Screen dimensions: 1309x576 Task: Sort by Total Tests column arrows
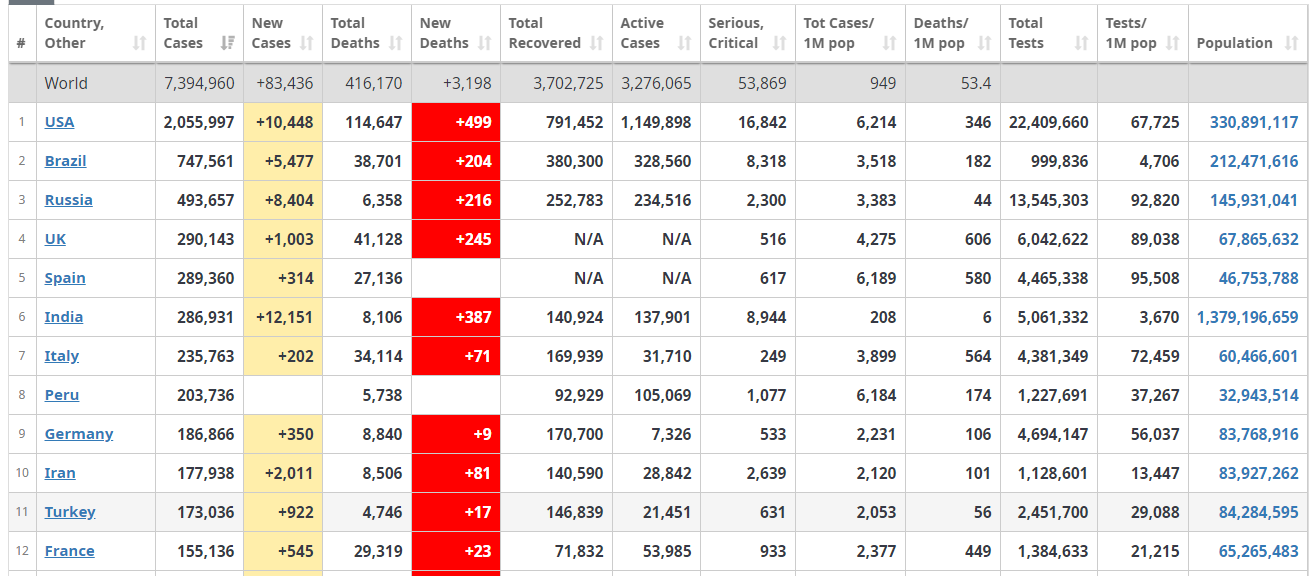(x=1081, y=43)
